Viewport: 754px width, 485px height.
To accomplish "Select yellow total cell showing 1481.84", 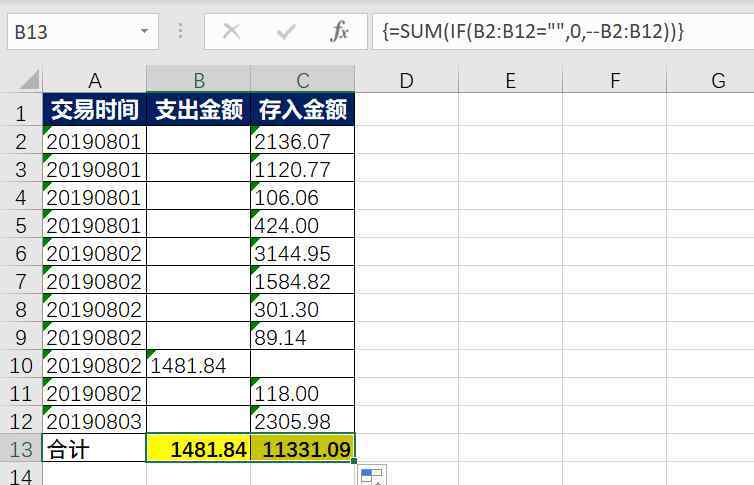I will [199, 449].
